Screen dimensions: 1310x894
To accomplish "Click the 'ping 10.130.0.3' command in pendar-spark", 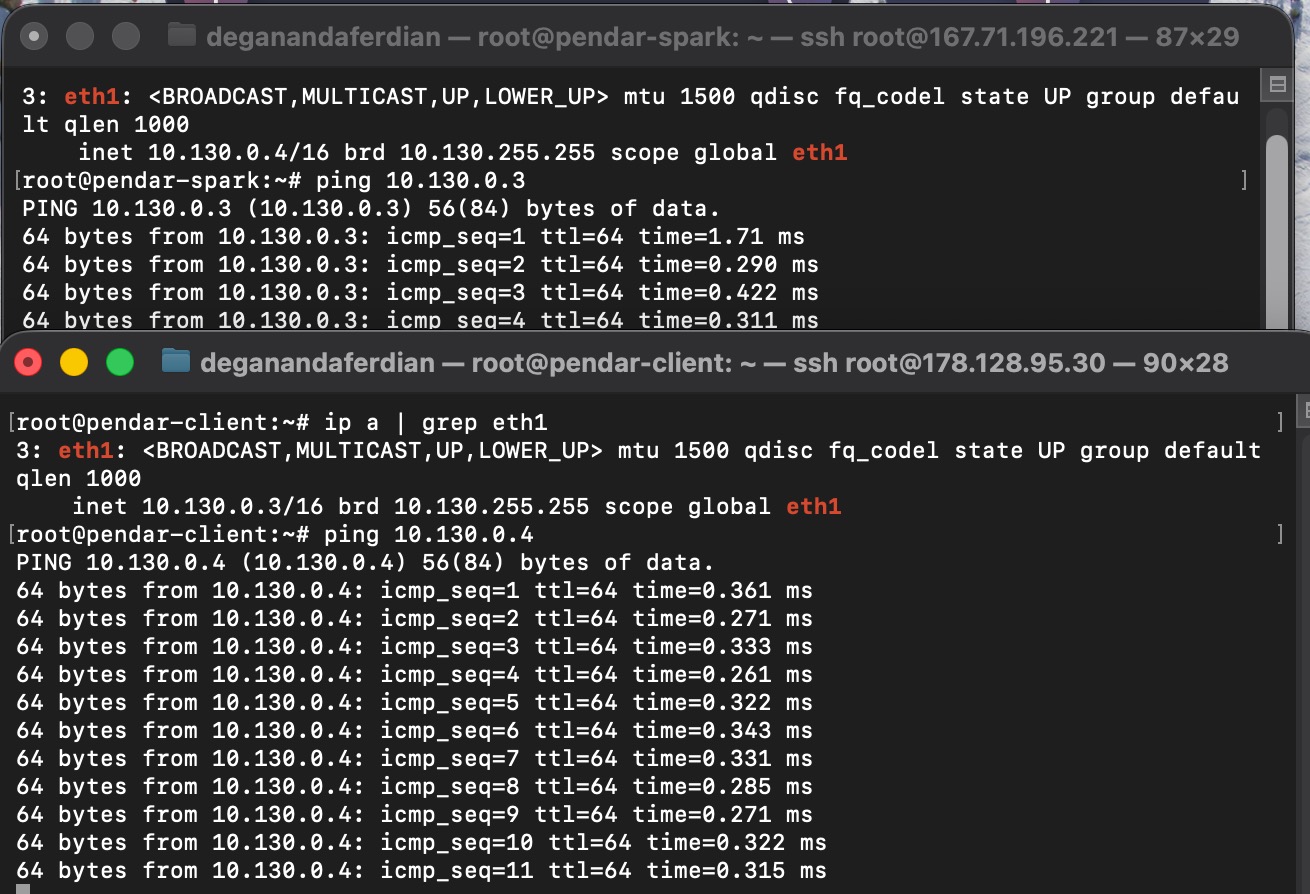I will (x=420, y=181).
